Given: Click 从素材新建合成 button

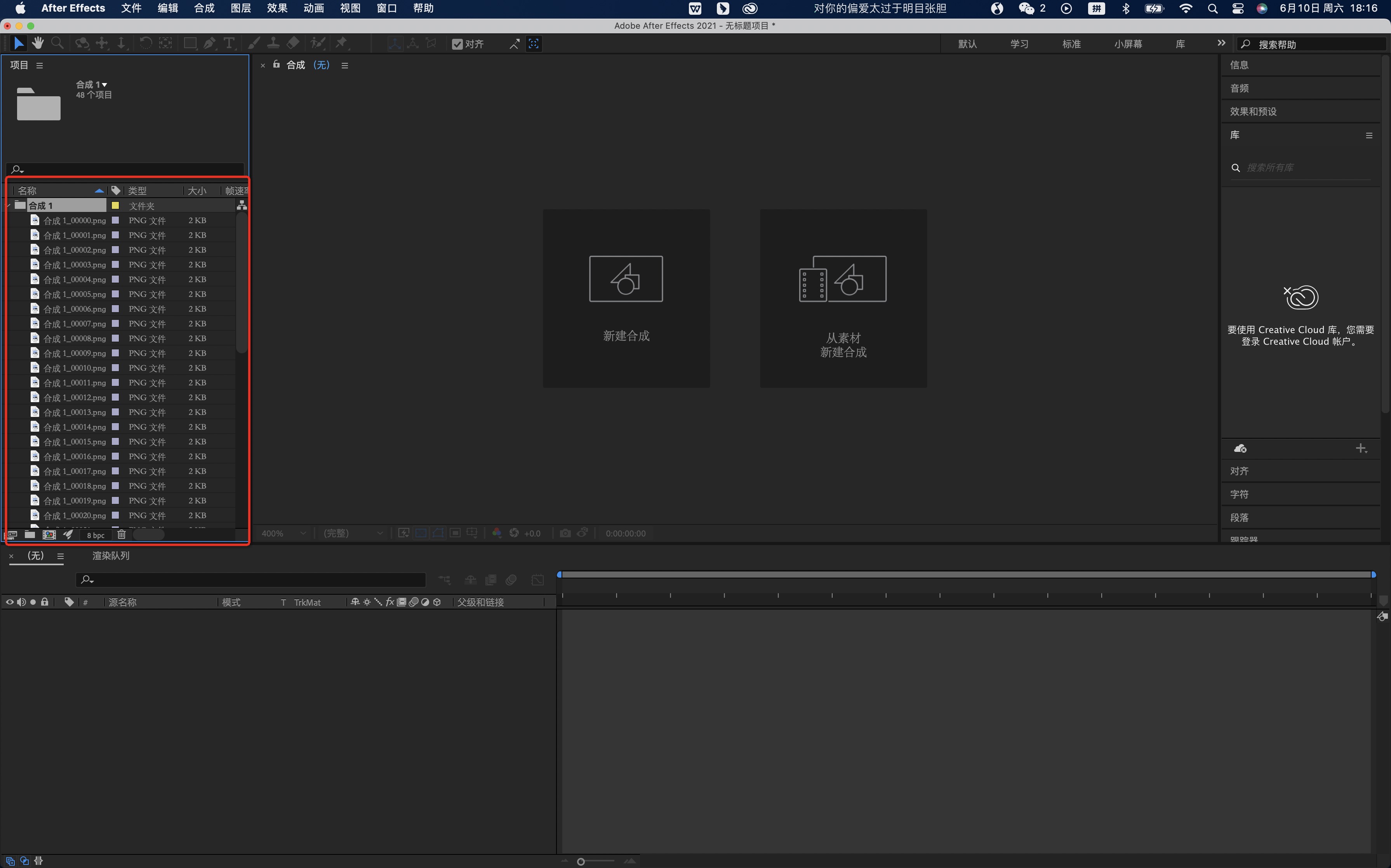Looking at the screenshot, I should [843, 298].
